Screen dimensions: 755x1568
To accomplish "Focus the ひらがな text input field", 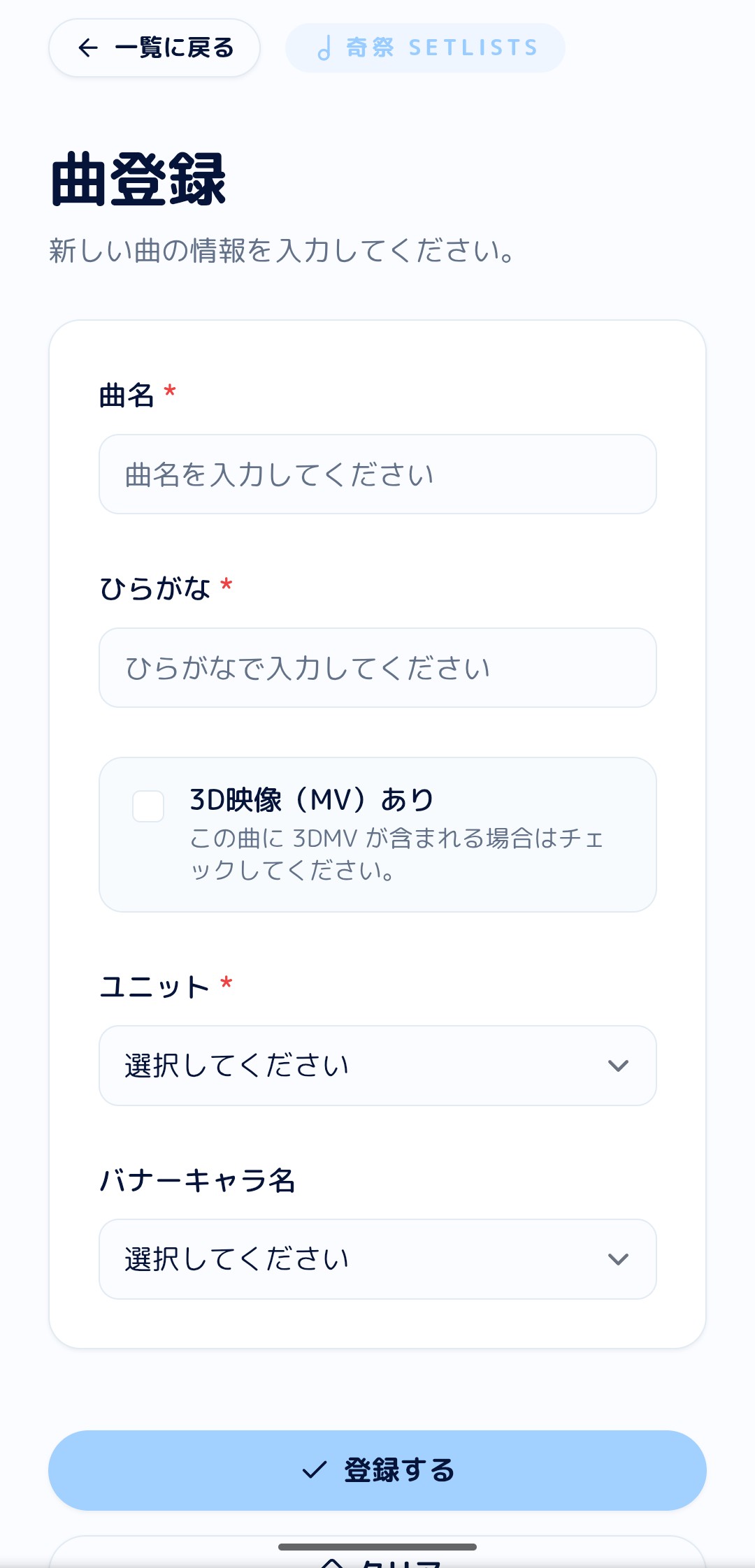I will coord(377,668).
